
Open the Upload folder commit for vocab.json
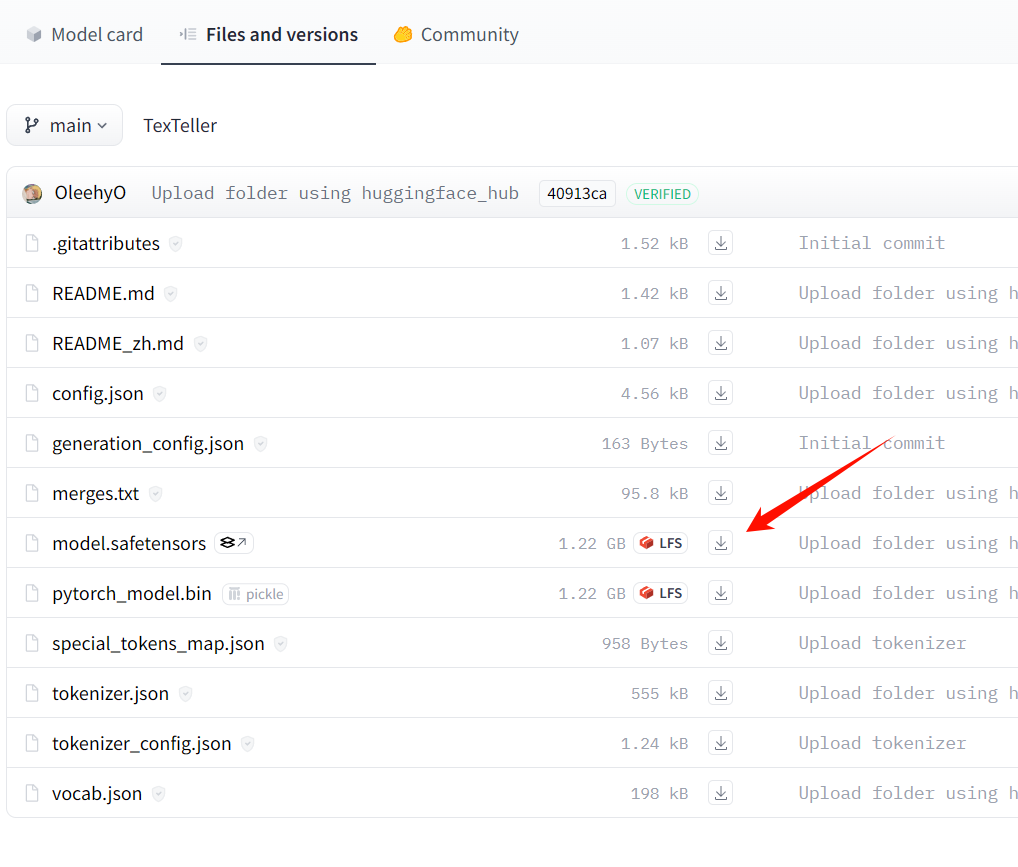click(908, 793)
